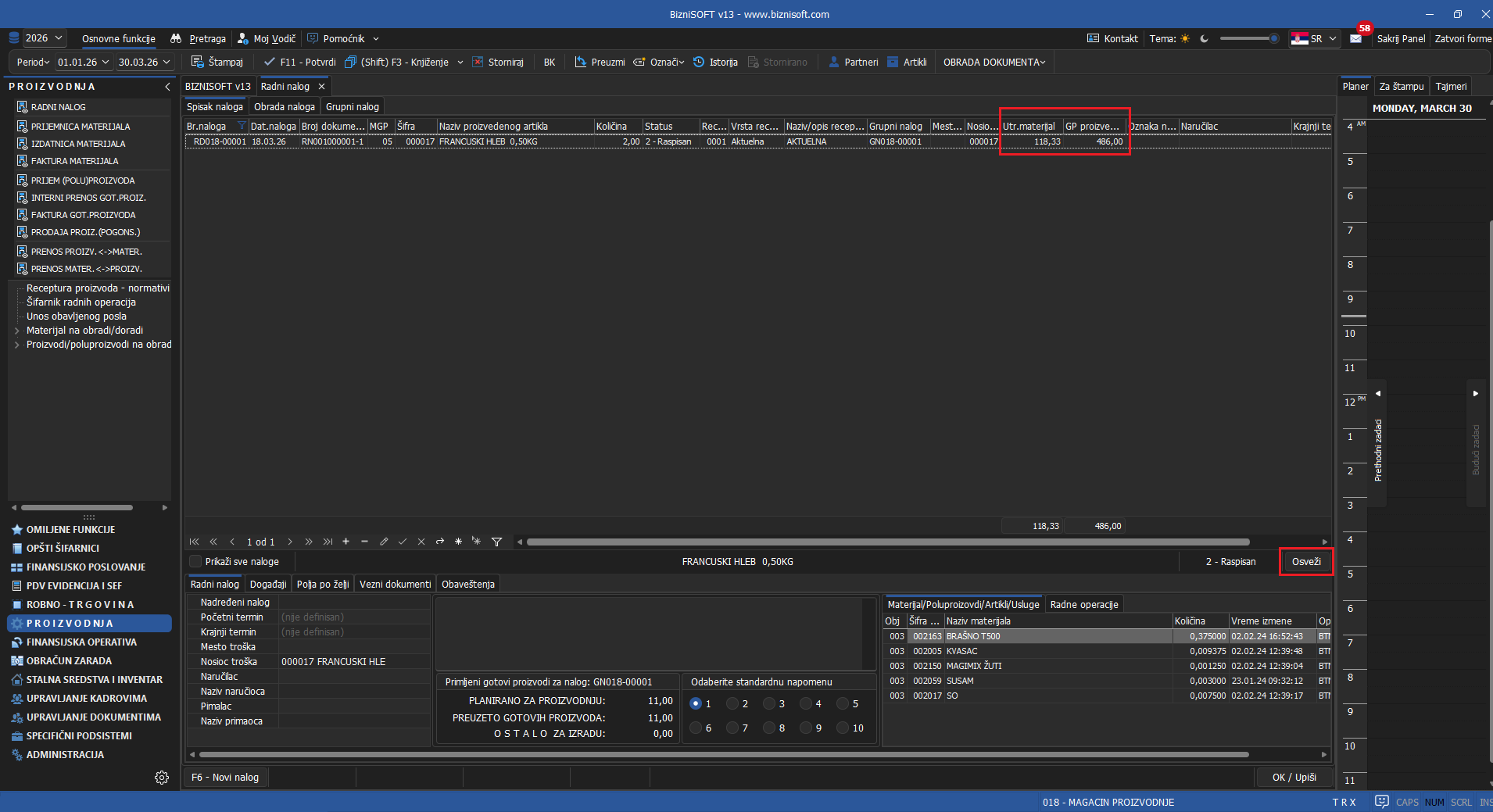Select standard note radio button 10
1493x812 pixels.
[843, 728]
